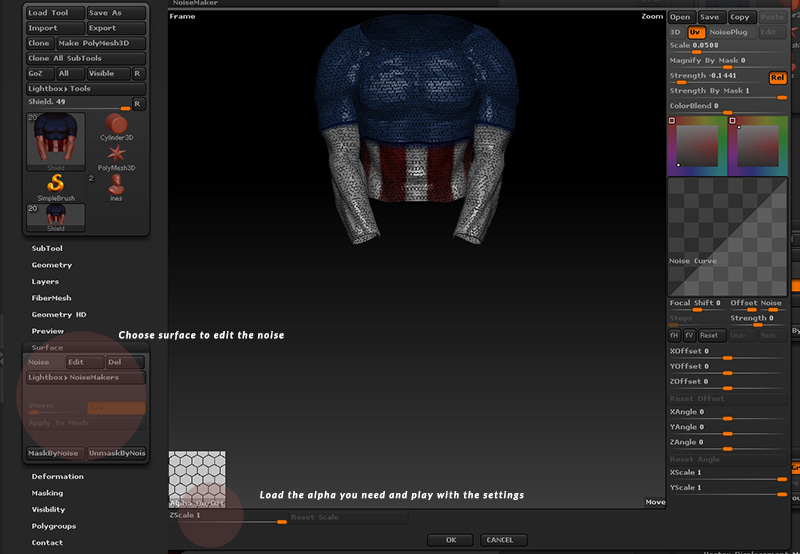
Task: Open the hexagon alpha preview thumbnail
Action: point(197,479)
